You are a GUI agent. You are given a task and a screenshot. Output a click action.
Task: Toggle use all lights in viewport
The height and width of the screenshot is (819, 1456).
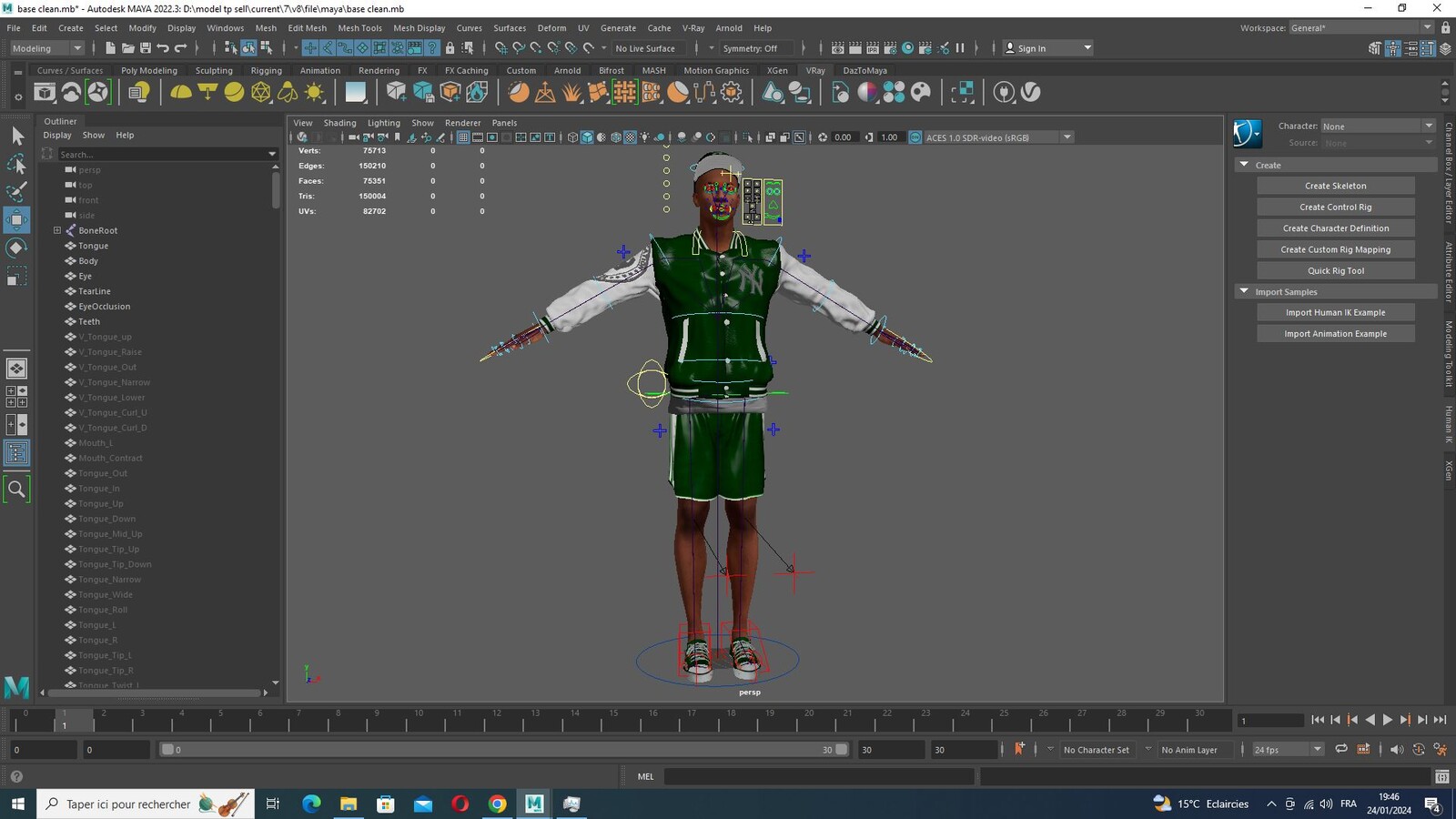click(x=645, y=137)
